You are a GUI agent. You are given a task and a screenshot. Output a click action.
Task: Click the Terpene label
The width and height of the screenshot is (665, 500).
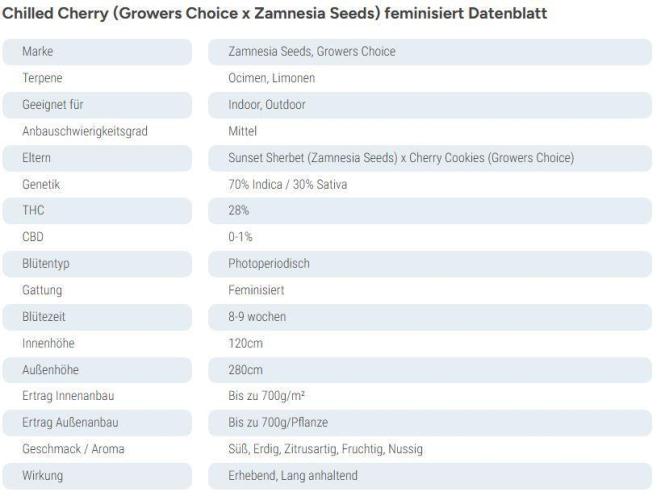coord(44,77)
